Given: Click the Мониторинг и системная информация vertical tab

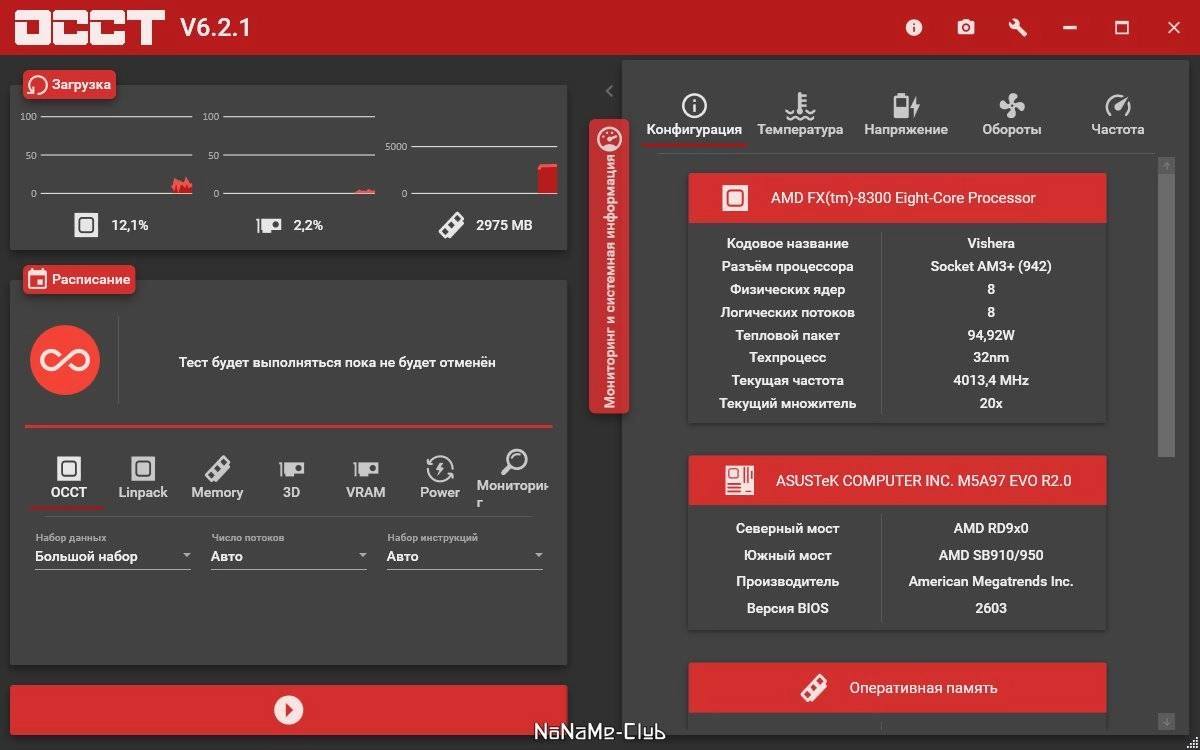Looking at the screenshot, I should point(609,267).
